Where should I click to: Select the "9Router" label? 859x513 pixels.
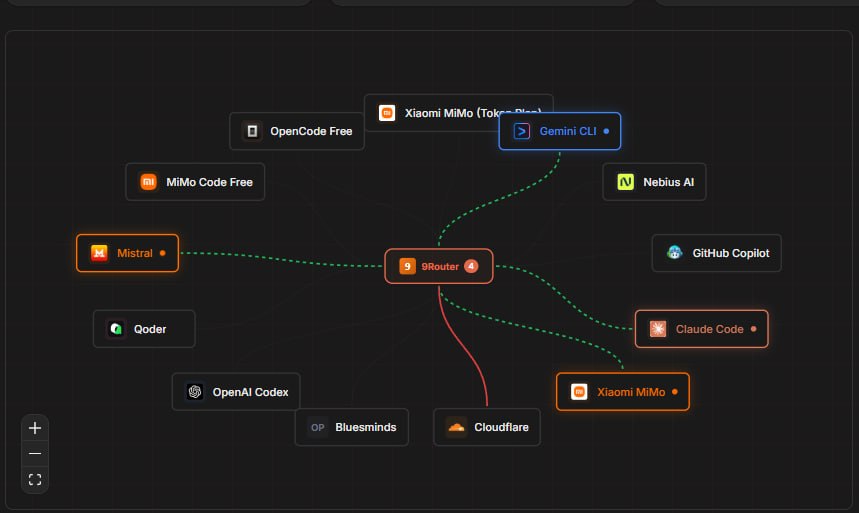click(x=440, y=267)
